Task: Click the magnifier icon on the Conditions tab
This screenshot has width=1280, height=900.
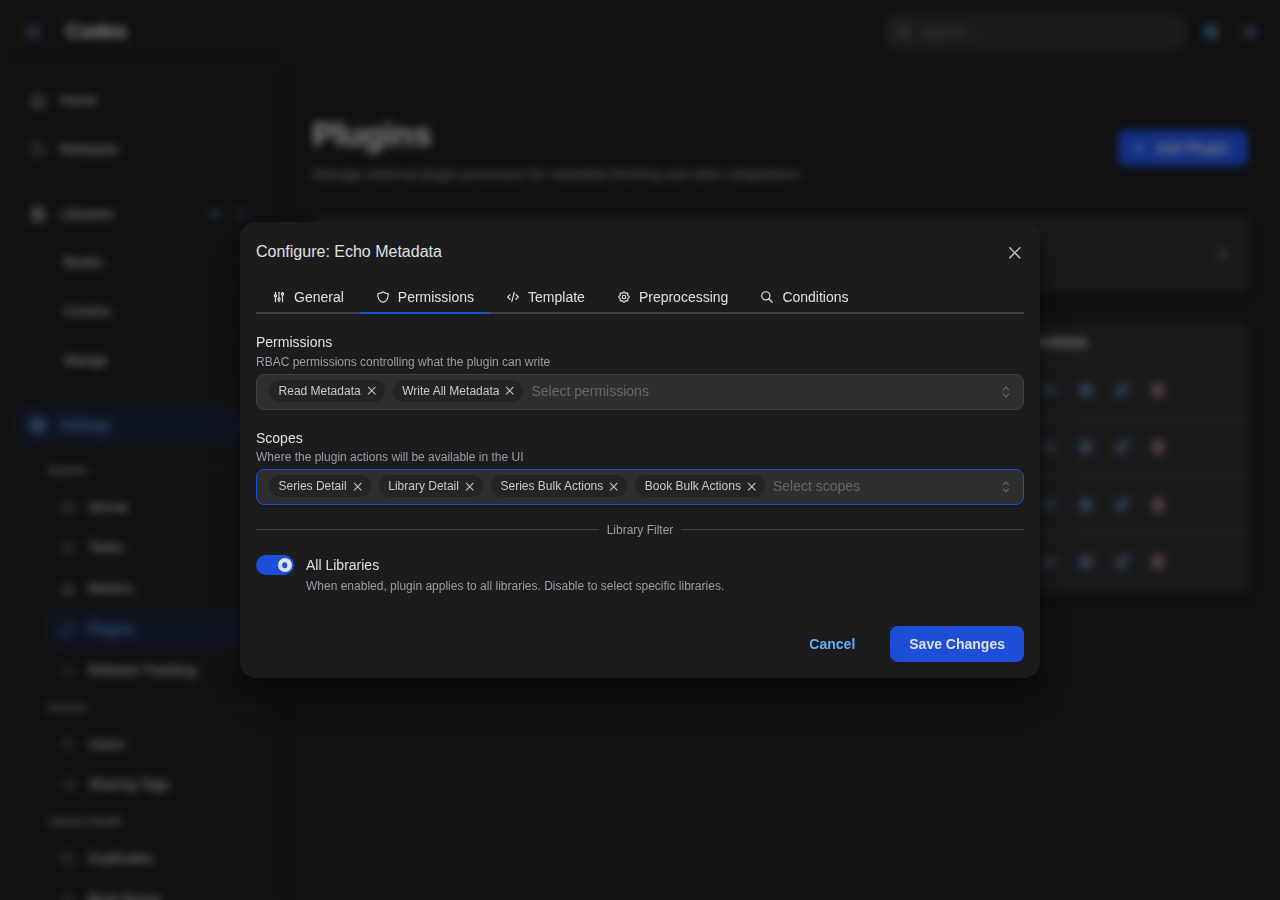Action: coord(767,297)
